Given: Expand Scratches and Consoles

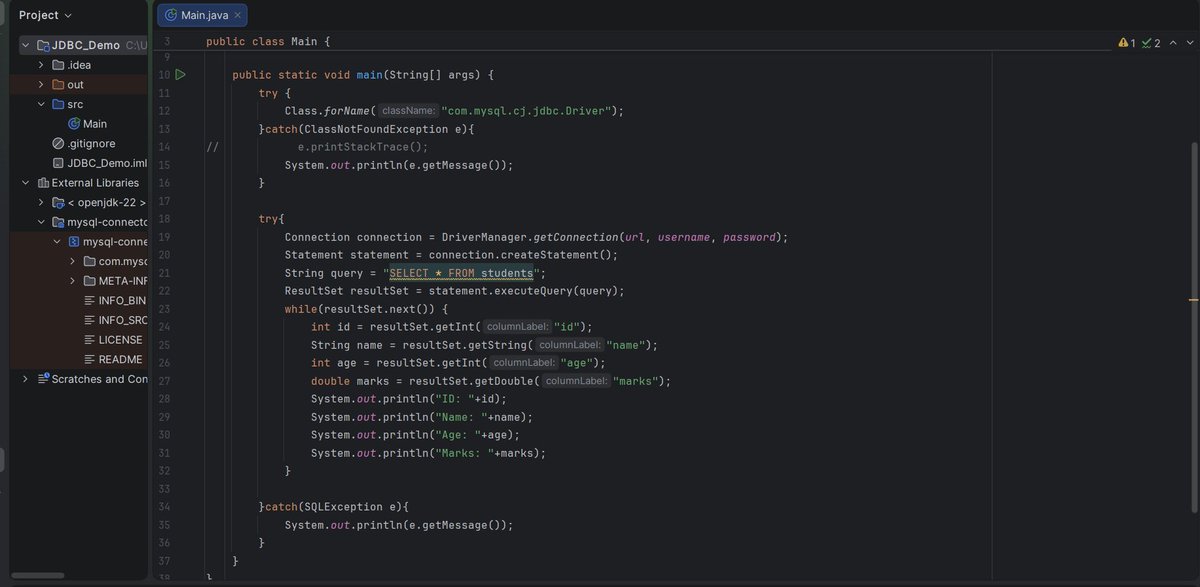Looking at the screenshot, I should (x=26, y=379).
